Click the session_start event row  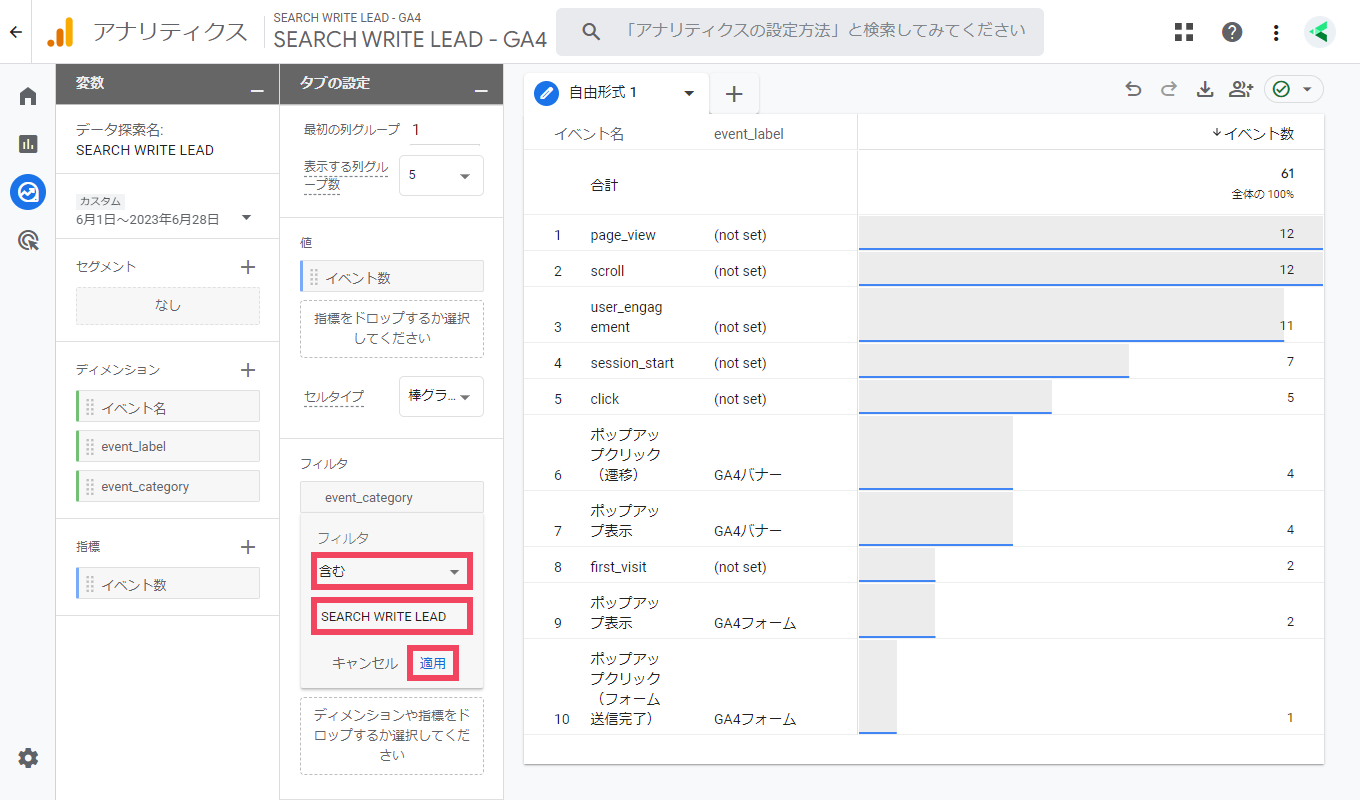[x=923, y=362]
